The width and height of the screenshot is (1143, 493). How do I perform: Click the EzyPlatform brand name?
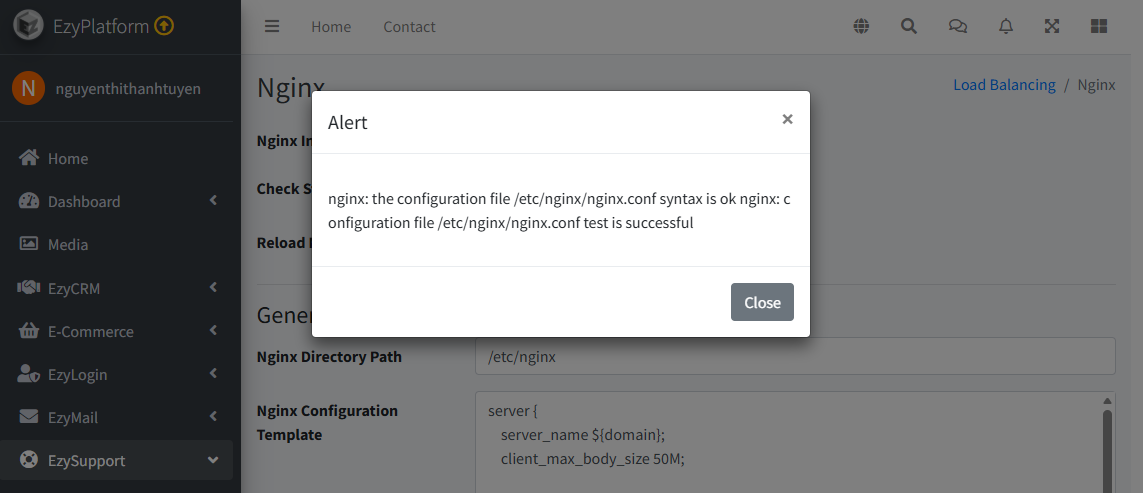pyautogui.click(x=101, y=26)
